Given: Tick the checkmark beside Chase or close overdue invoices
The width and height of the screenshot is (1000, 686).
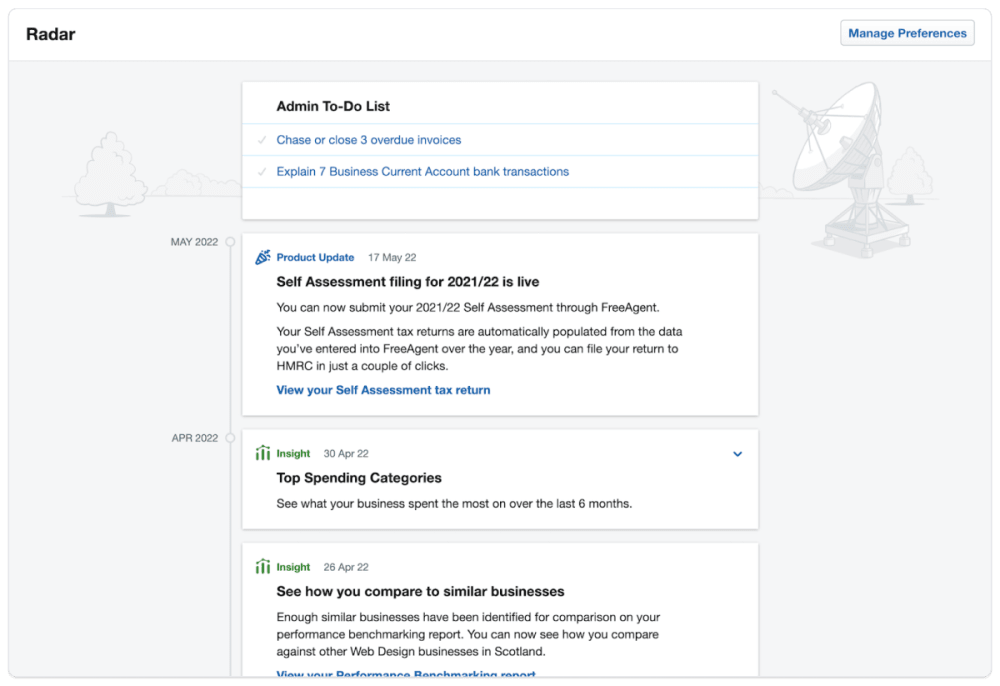Looking at the screenshot, I should point(261,140).
